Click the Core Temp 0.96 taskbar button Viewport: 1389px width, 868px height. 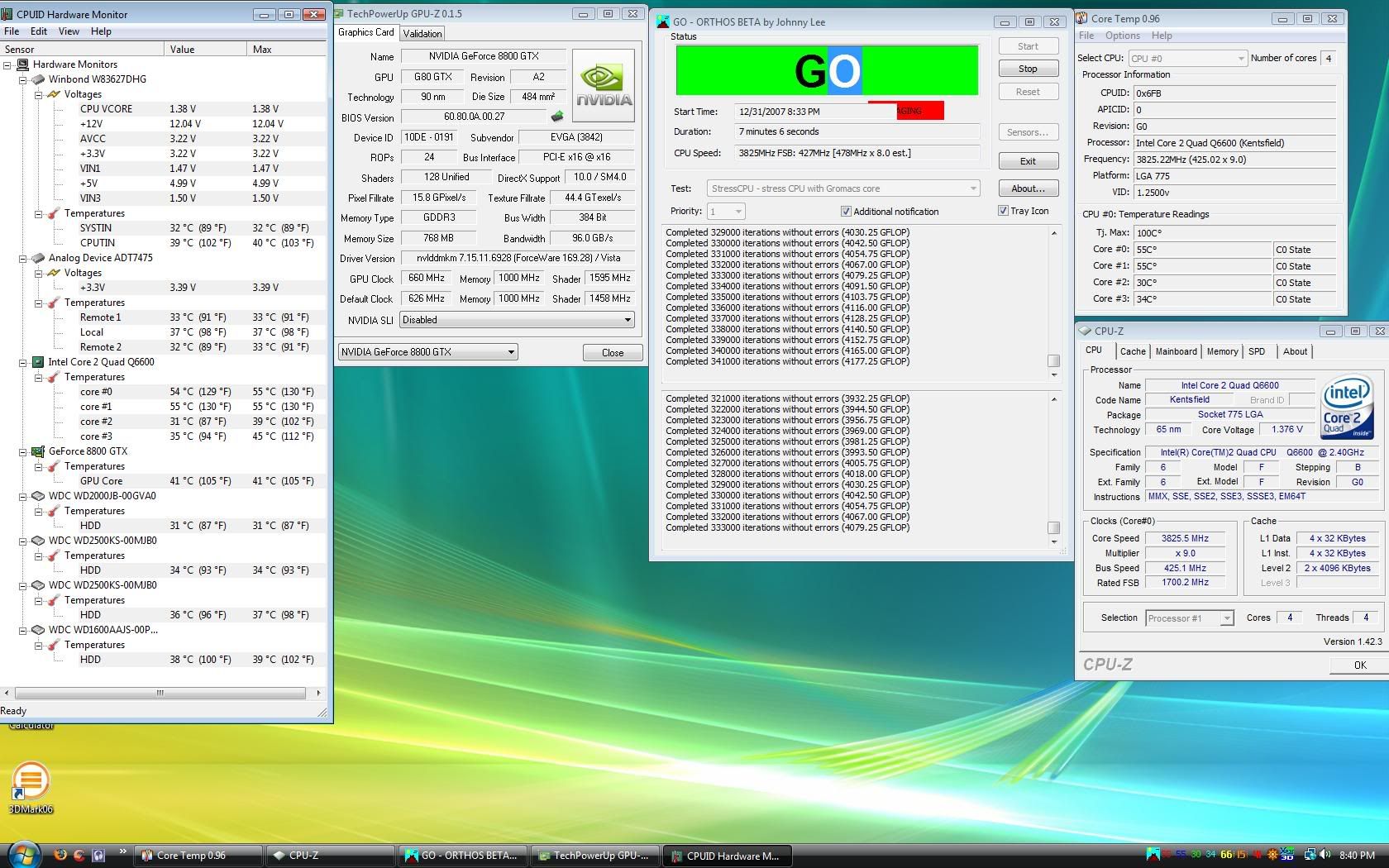(x=198, y=856)
